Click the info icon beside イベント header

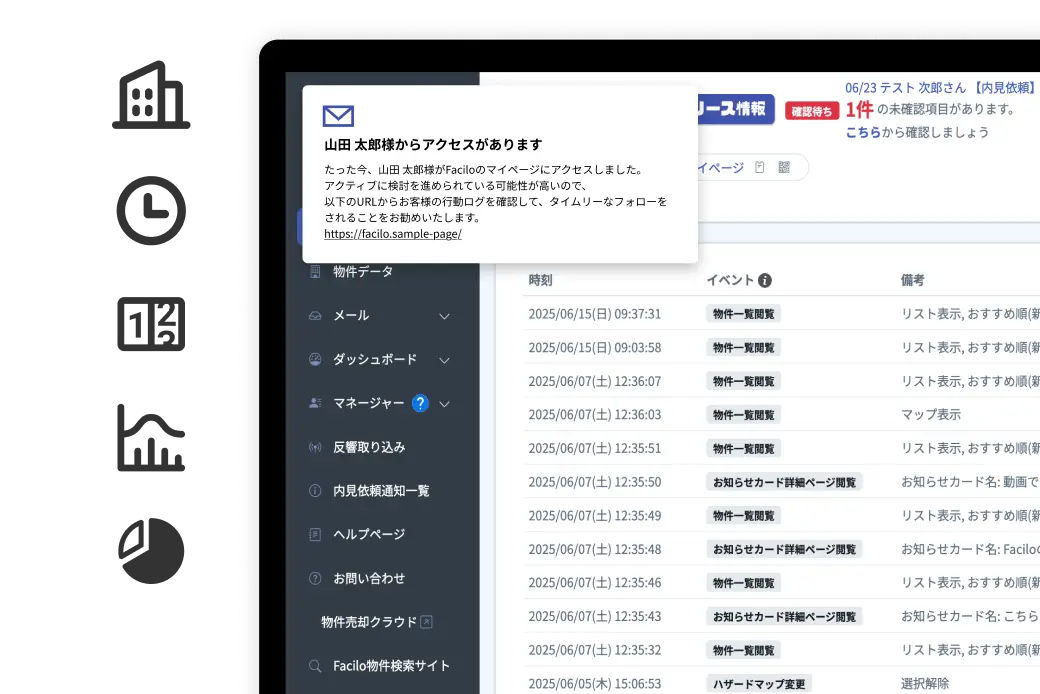click(x=765, y=281)
